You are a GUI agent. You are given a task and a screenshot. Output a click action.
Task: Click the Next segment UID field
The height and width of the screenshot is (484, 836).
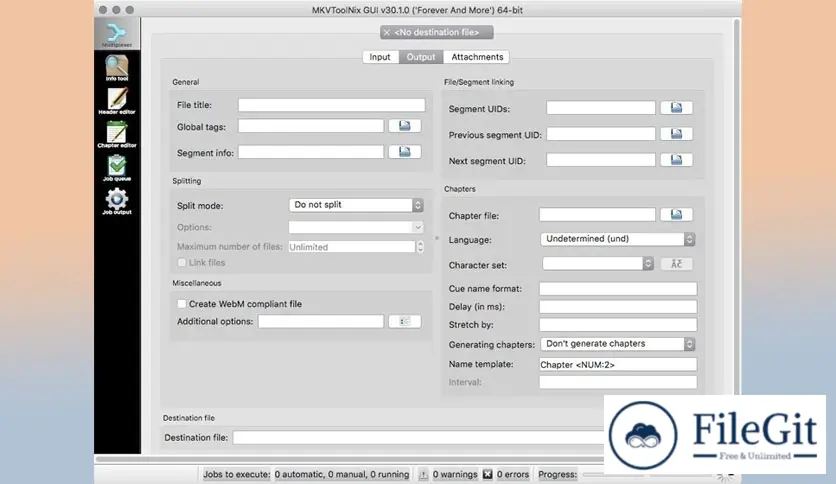pyautogui.click(x=601, y=160)
